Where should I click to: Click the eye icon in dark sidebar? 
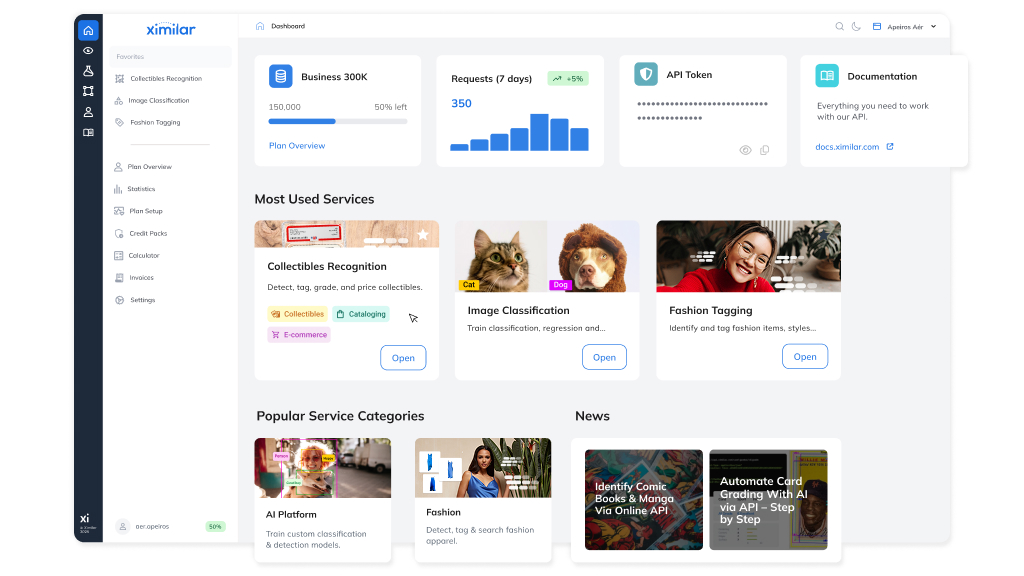(x=88, y=50)
